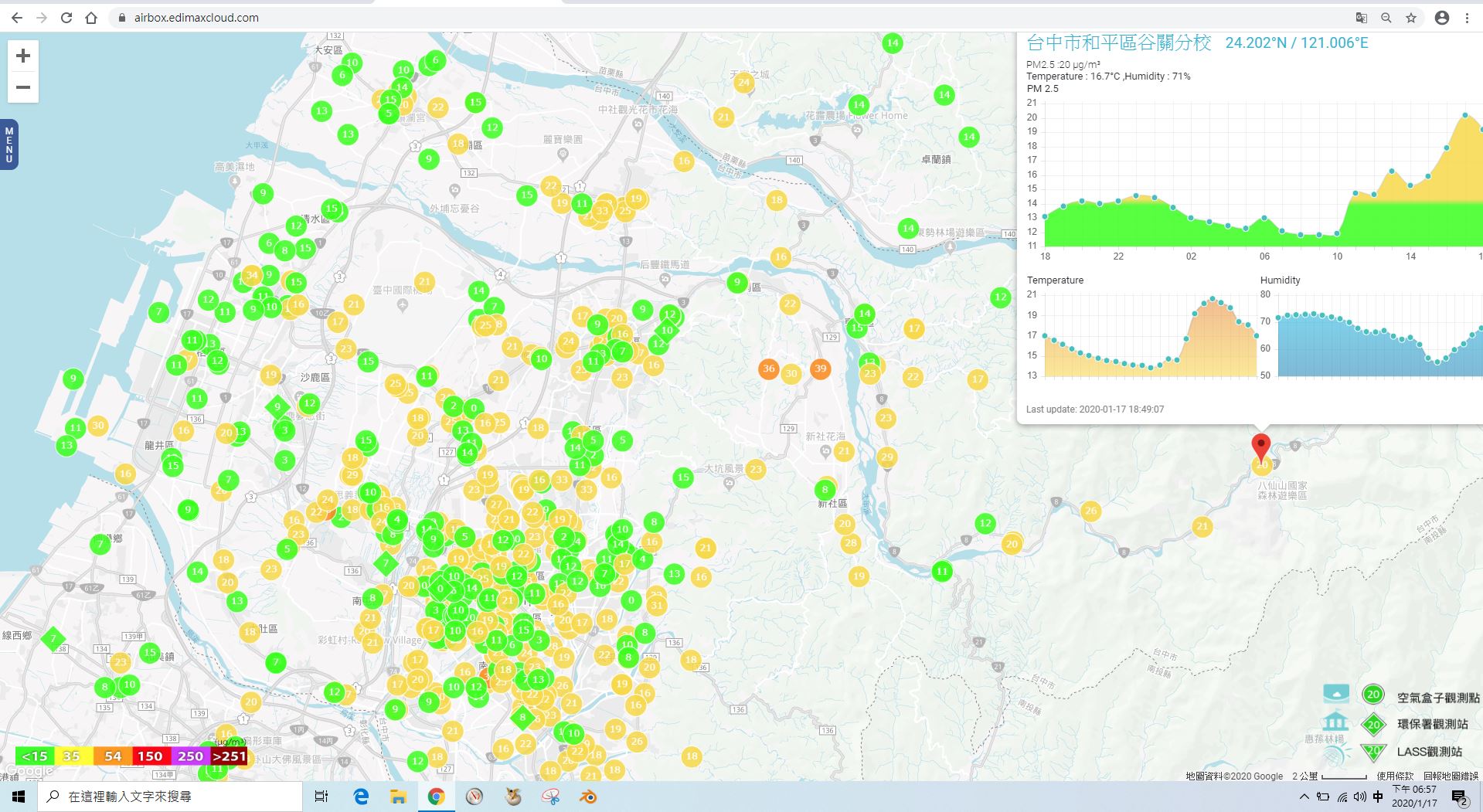Click the red 150 scale swatch
This screenshot has width=1483, height=812.
(150, 756)
